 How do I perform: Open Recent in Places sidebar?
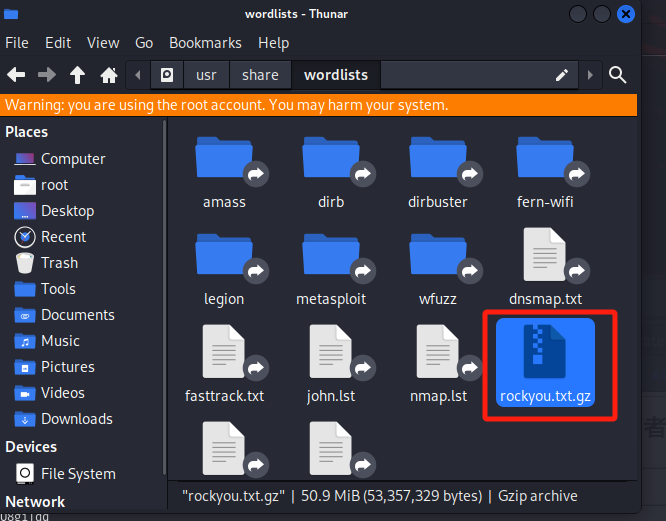50,237
